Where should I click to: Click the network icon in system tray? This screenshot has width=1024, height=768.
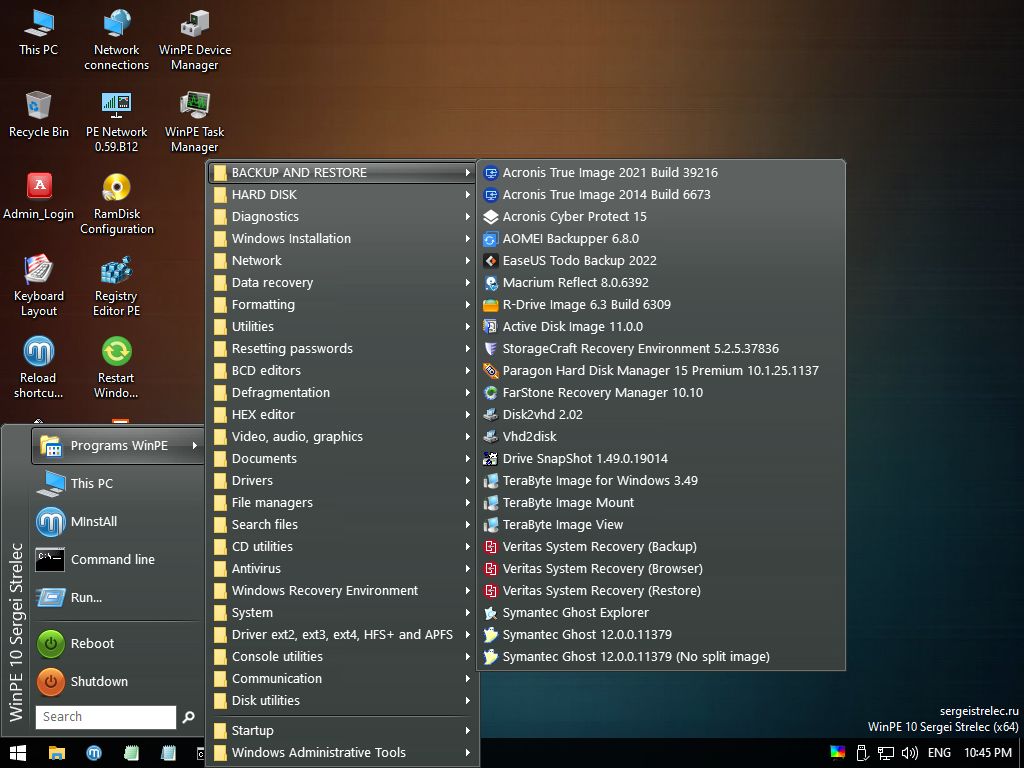(x=885, y=753)
